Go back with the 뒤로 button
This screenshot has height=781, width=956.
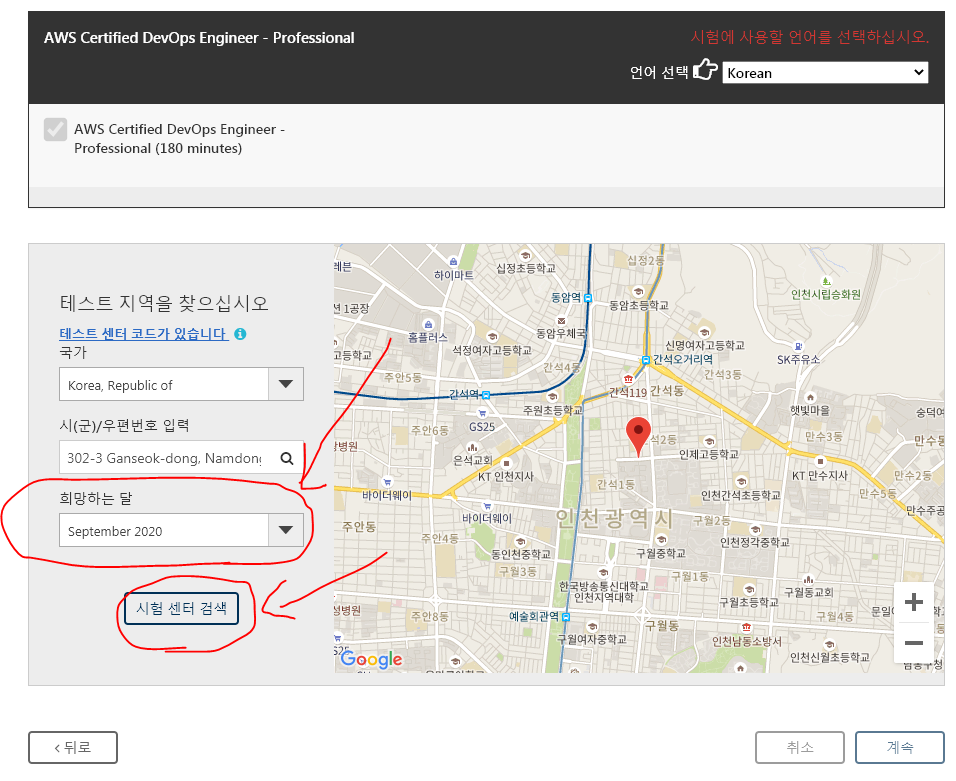pyautogui.click(x=73, y=747)
